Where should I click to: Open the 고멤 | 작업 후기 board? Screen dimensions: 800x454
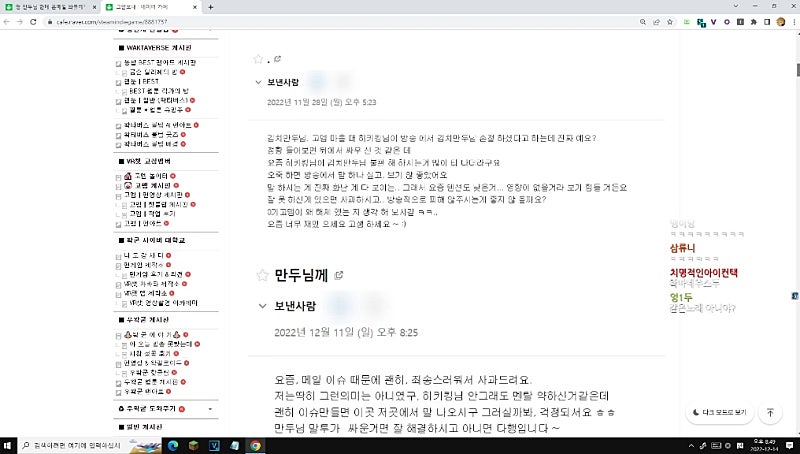pyautogui.click(x=152, y=214)
